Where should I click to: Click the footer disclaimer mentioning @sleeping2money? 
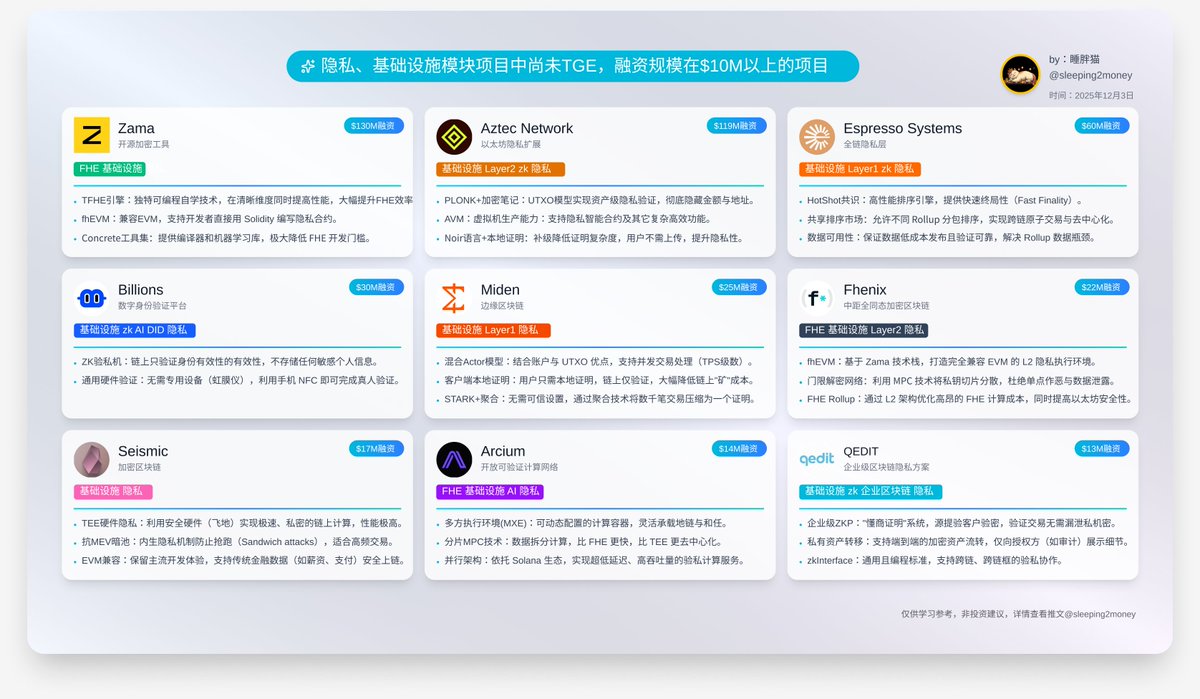click(x=1018, y=614)
